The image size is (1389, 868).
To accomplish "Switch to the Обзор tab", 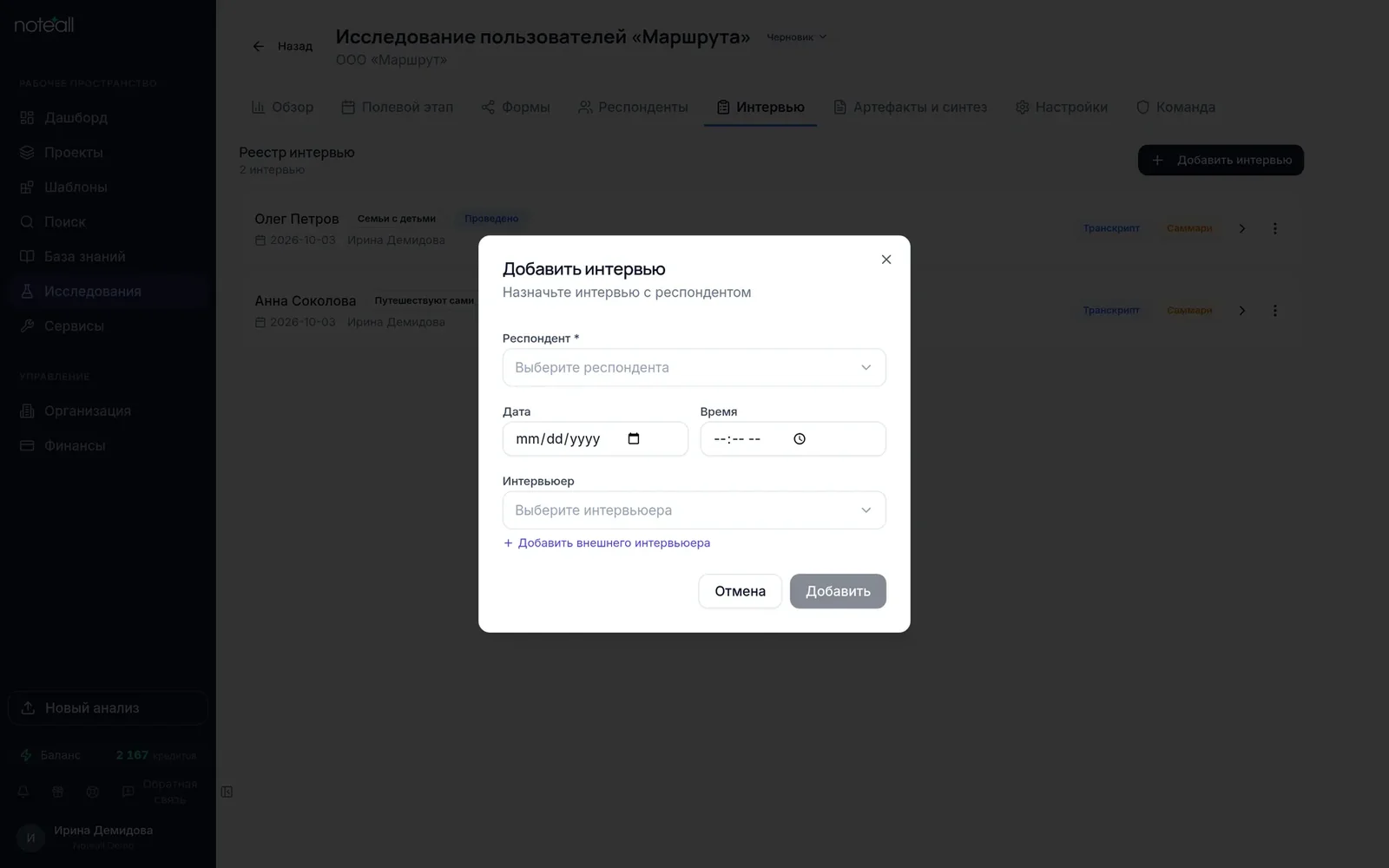I will (282, 108).
